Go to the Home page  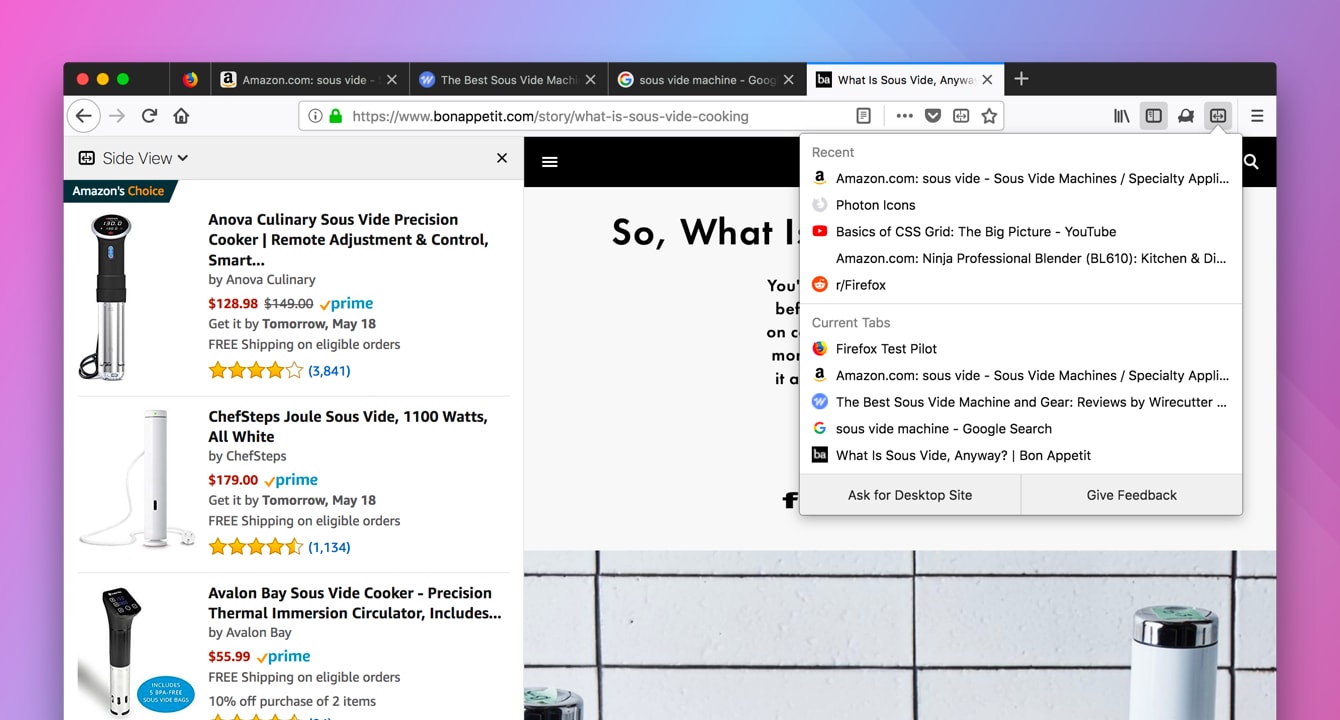pos(181,116)
